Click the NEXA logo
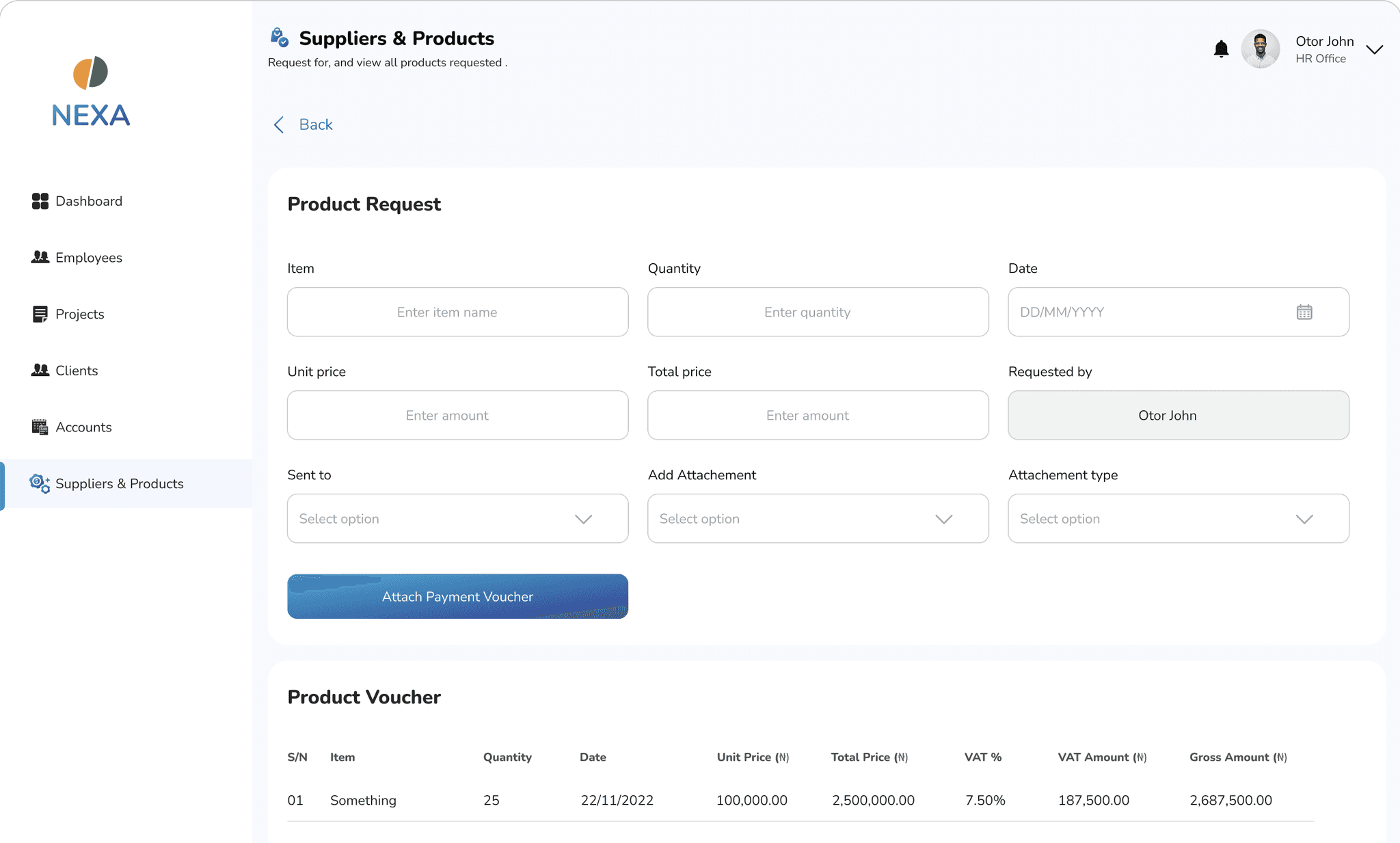The width and height of the screenshot is (1400, 843). point(91,92)
